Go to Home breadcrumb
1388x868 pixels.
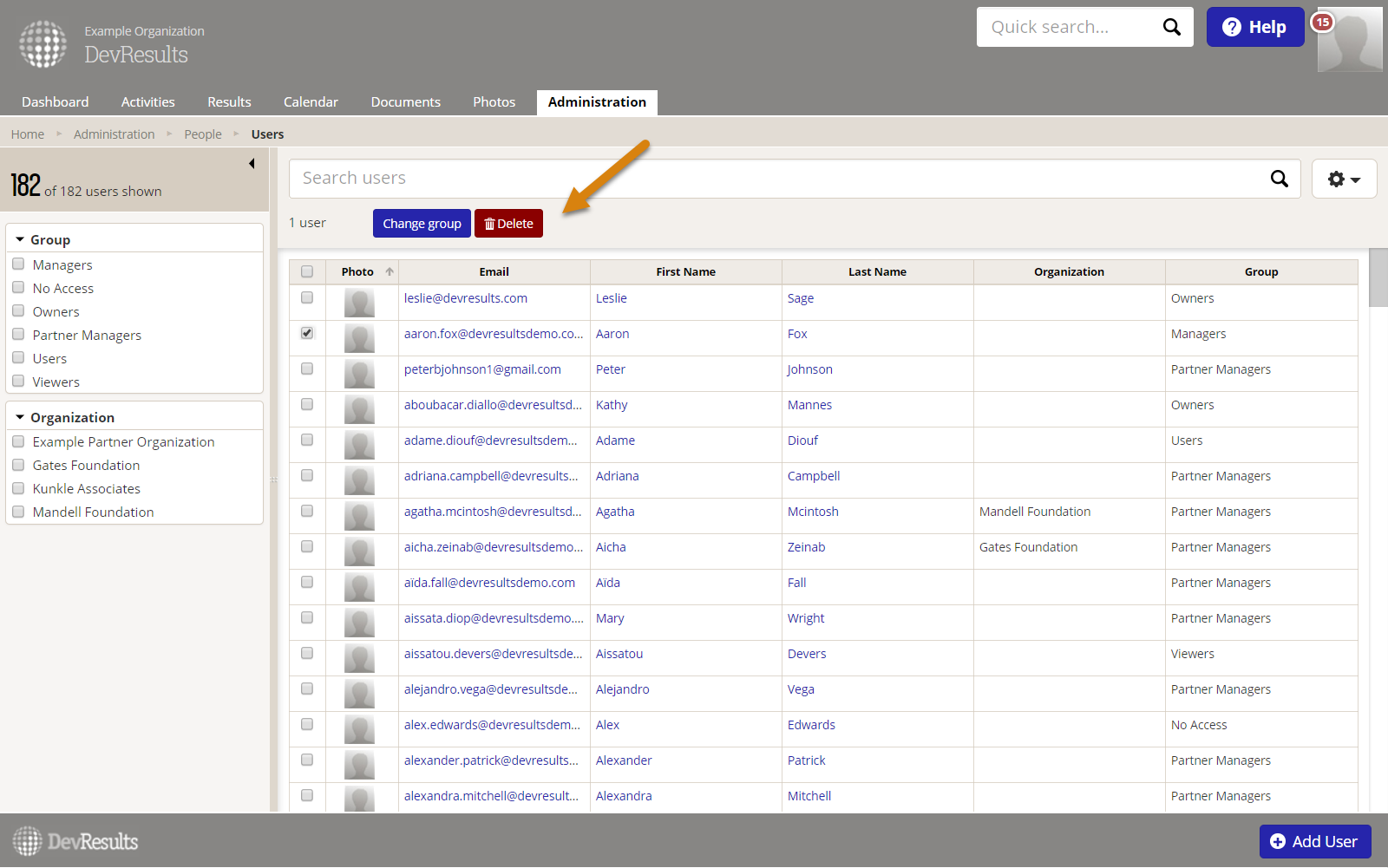(x=28, y=134)
